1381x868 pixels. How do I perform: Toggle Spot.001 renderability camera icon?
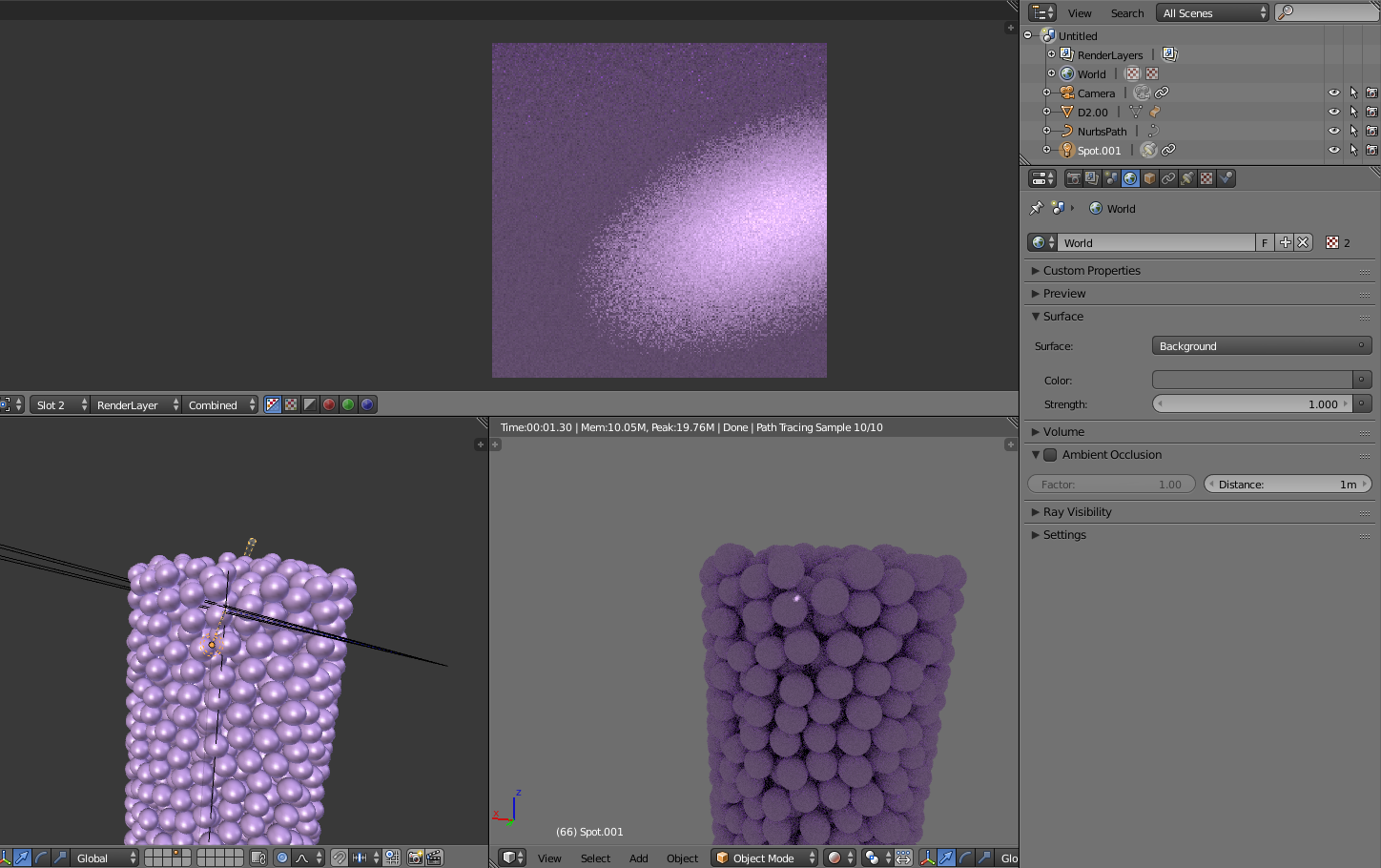pyautogui.click(x=1371, y=150)
